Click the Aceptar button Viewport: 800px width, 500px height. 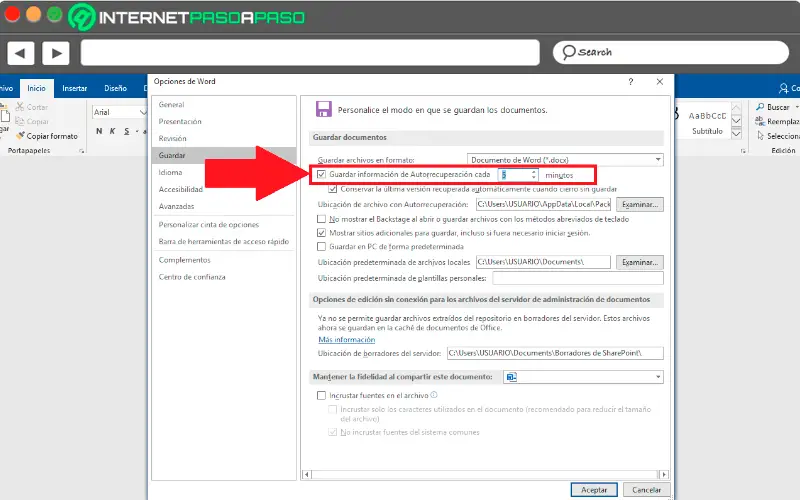[x=594, y=490]
